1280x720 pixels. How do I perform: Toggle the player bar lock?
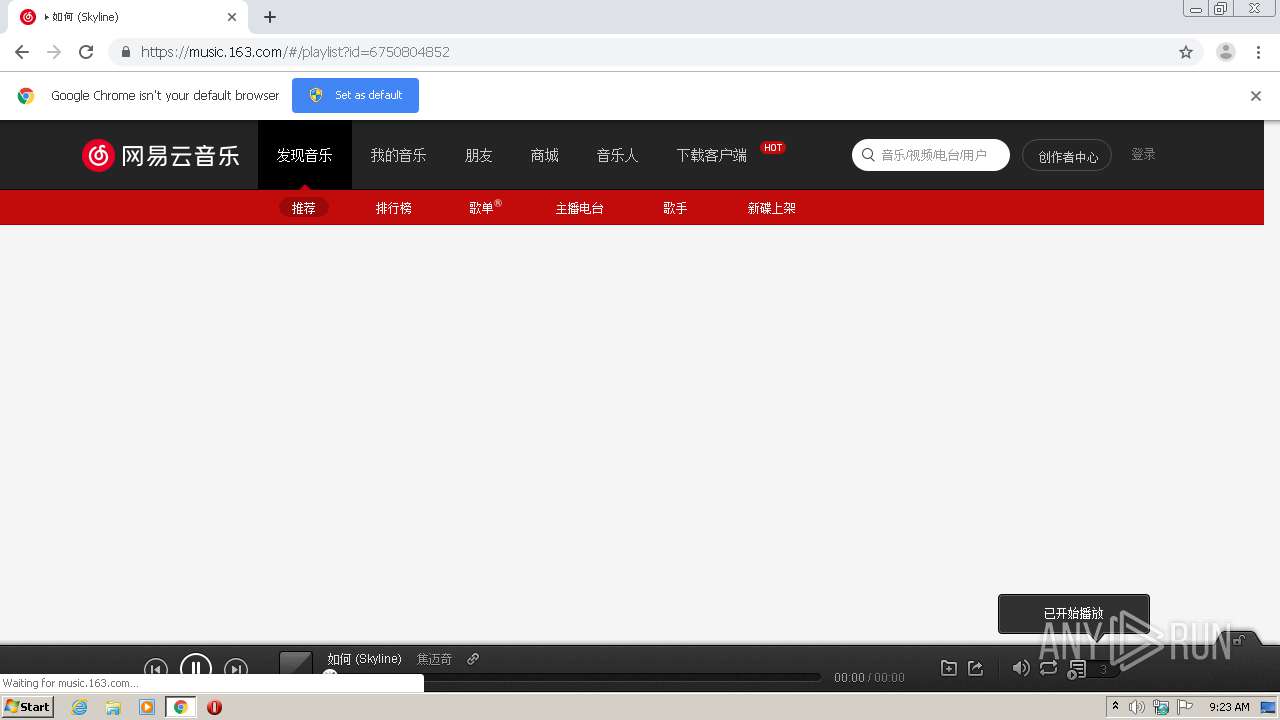click(1240, 639)
